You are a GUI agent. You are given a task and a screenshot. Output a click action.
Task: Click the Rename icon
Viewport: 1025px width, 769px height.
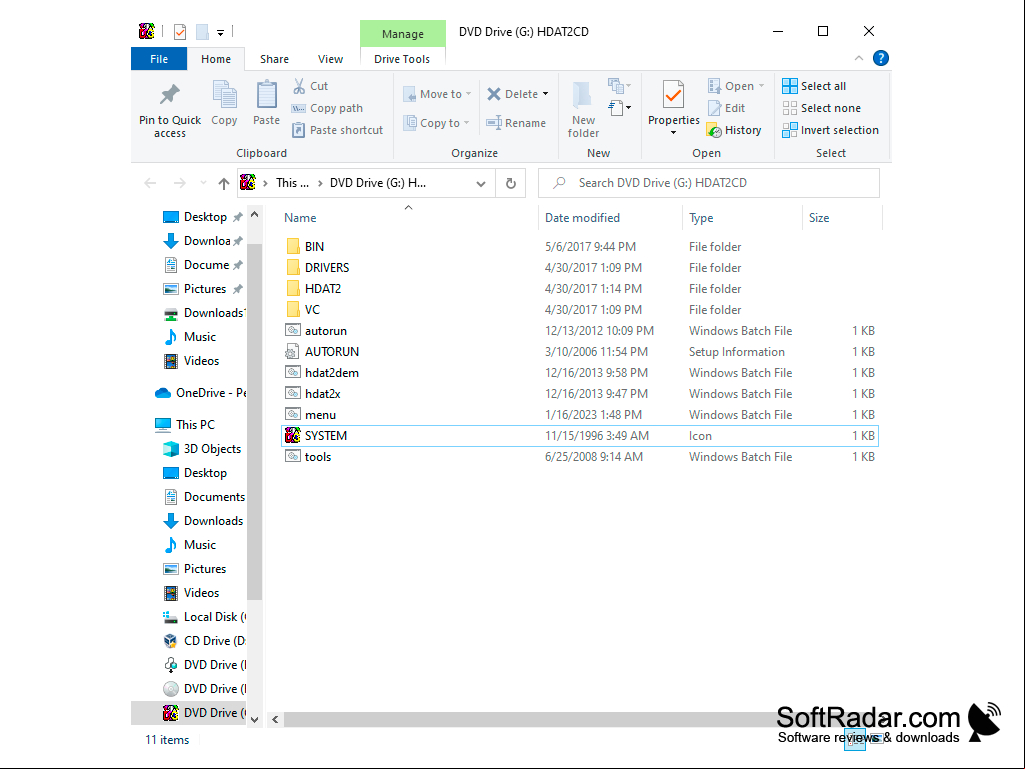pos(494,123)
